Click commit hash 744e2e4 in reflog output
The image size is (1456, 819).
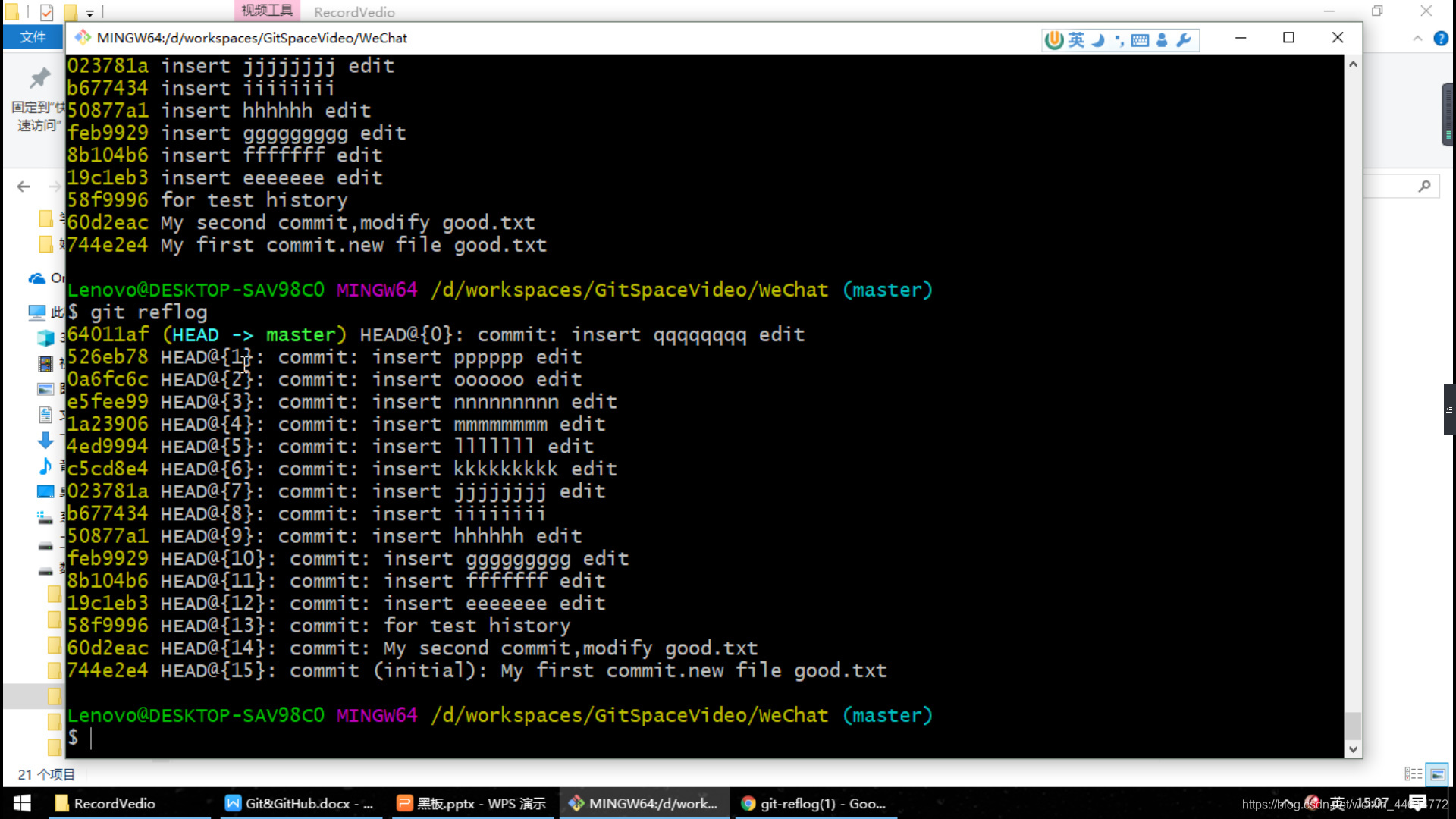point(108,670)
